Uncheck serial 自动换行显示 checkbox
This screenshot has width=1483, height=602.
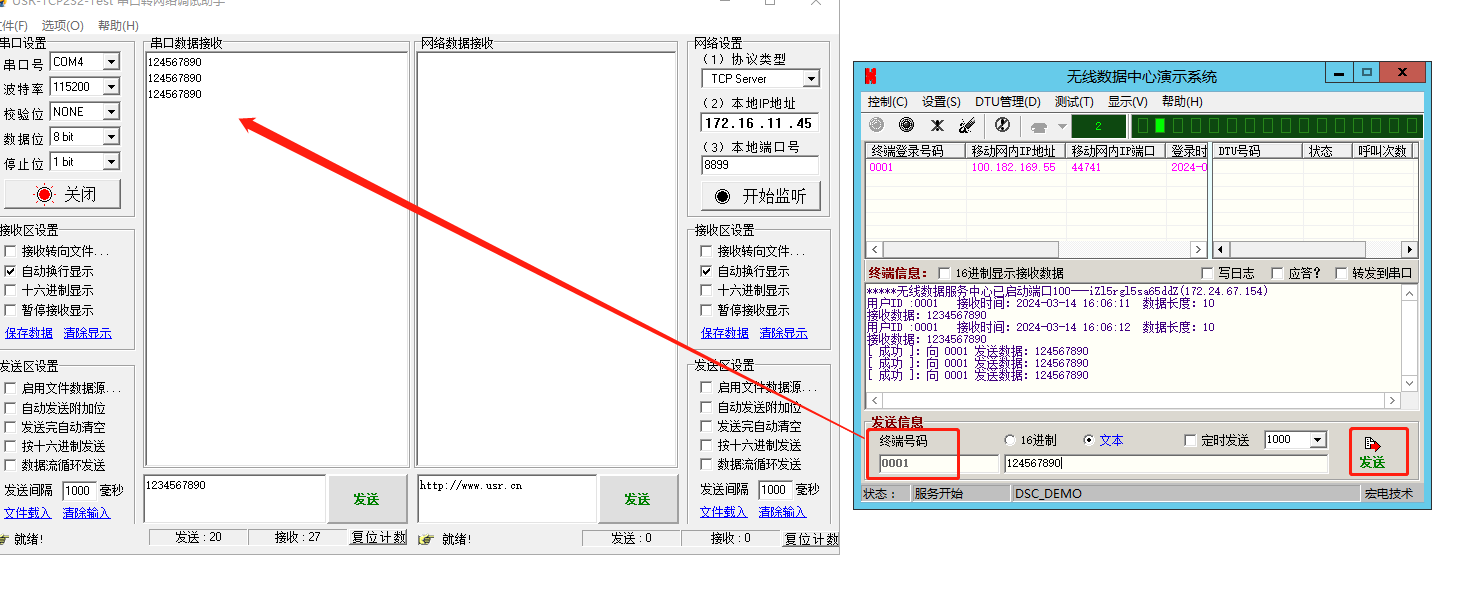click(x=10, y=271)
